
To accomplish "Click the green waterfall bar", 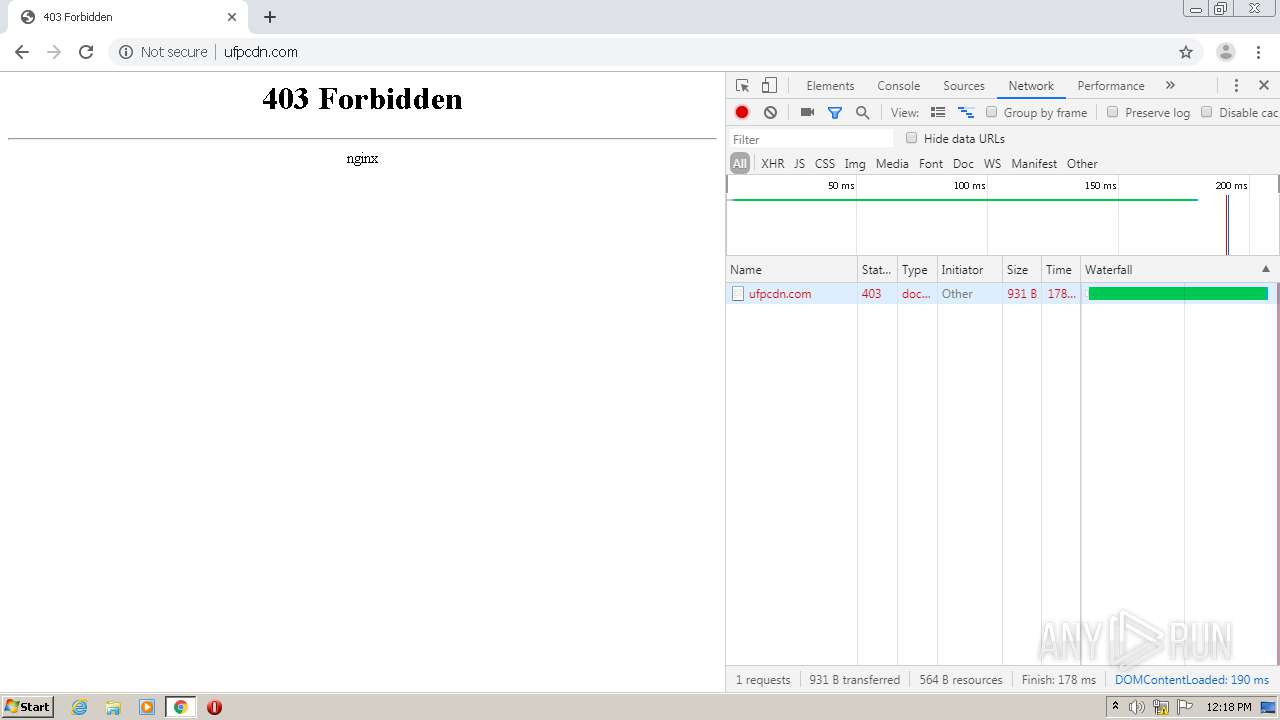I will tap(1178, 294).
